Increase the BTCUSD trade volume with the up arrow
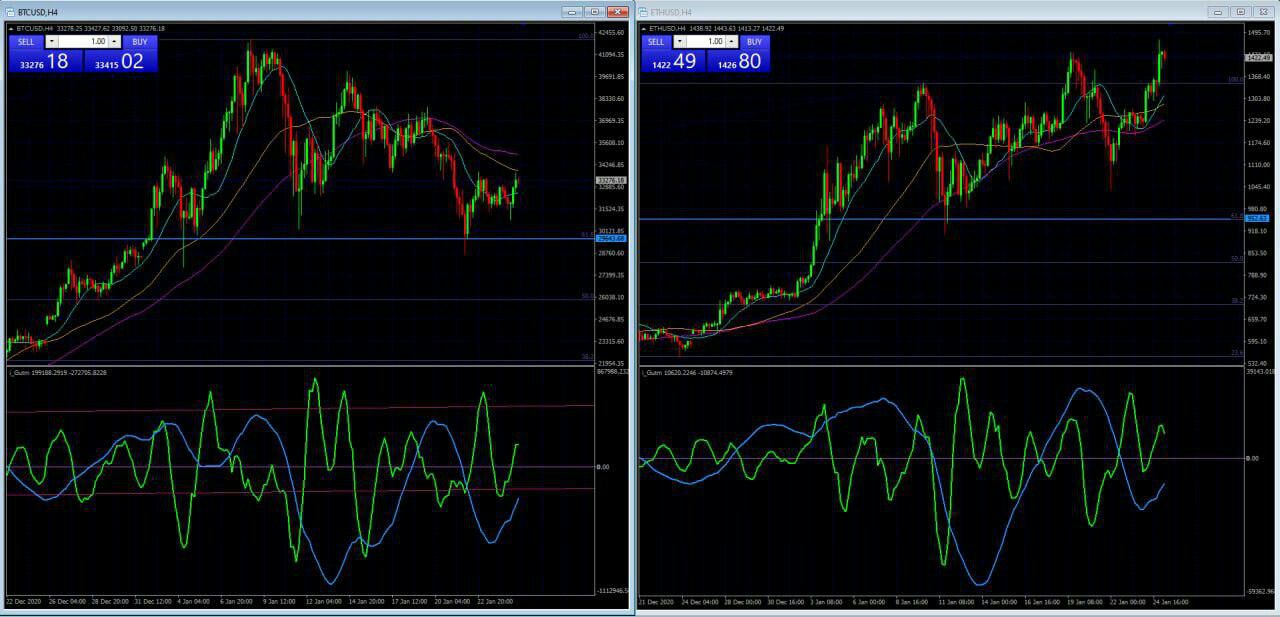The image size is (1280, 617). (115, 42)
